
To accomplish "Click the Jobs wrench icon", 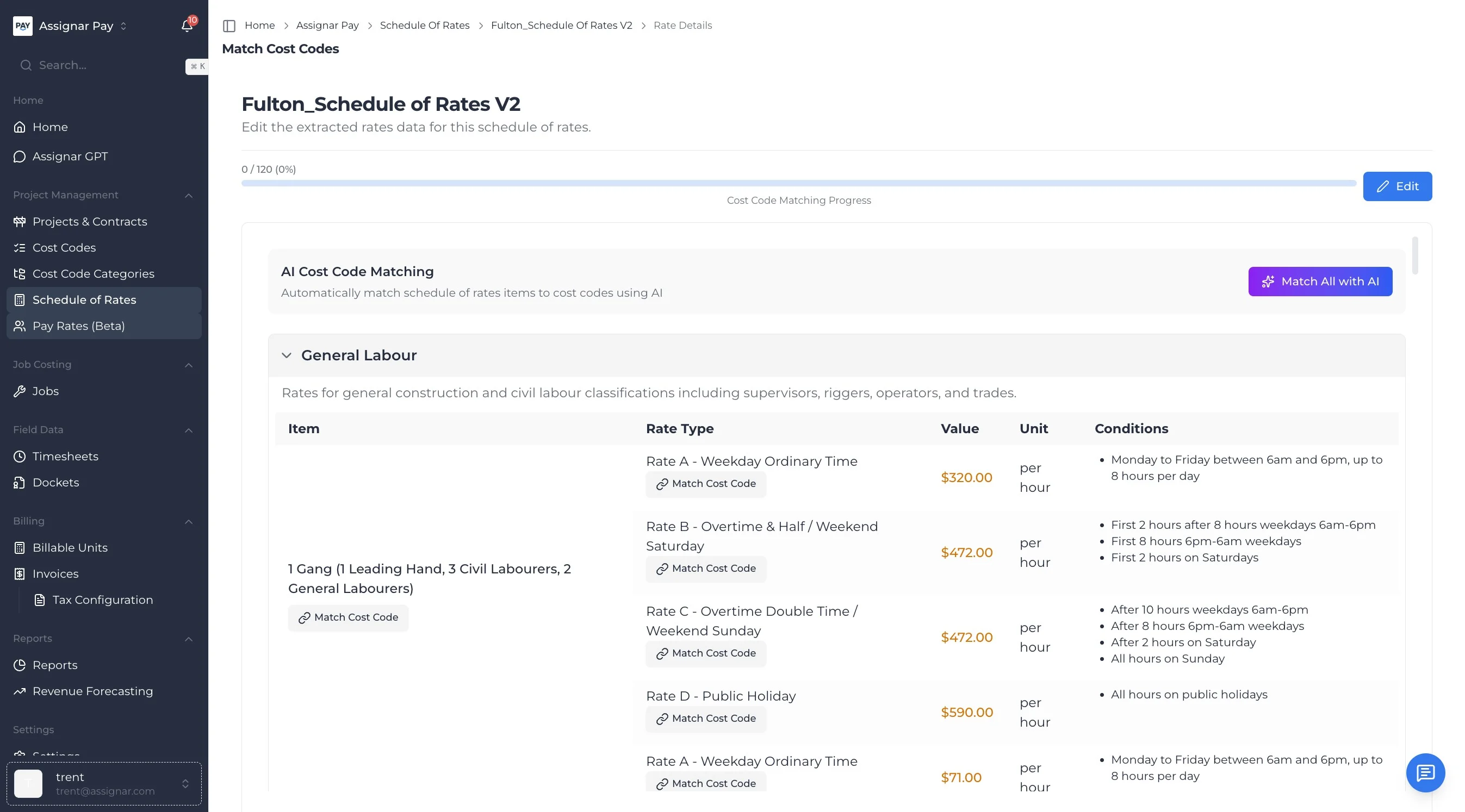I will click(20, 391).
